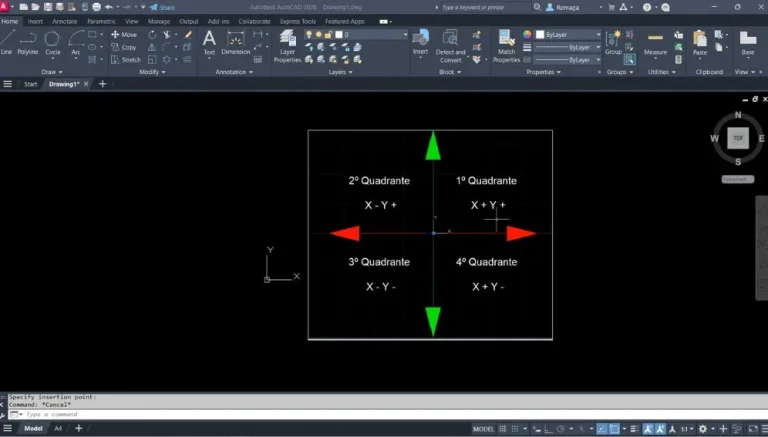Click the Undo arrow icon
The image size is (768, 437).
coord(109,7)
